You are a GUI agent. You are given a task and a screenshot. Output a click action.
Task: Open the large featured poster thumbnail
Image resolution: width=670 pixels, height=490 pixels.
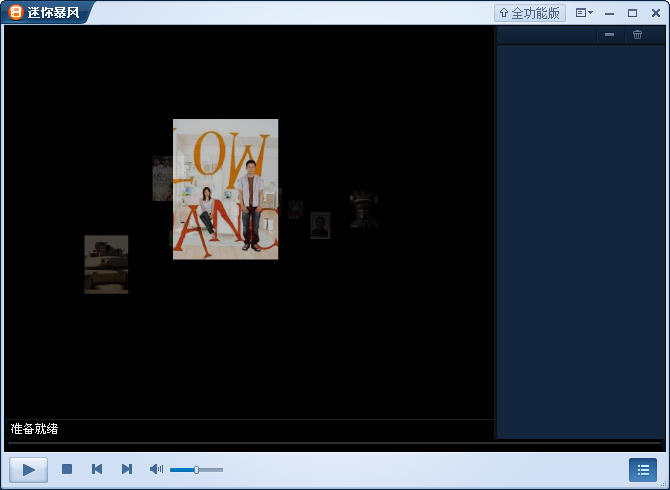coord(226,189)
